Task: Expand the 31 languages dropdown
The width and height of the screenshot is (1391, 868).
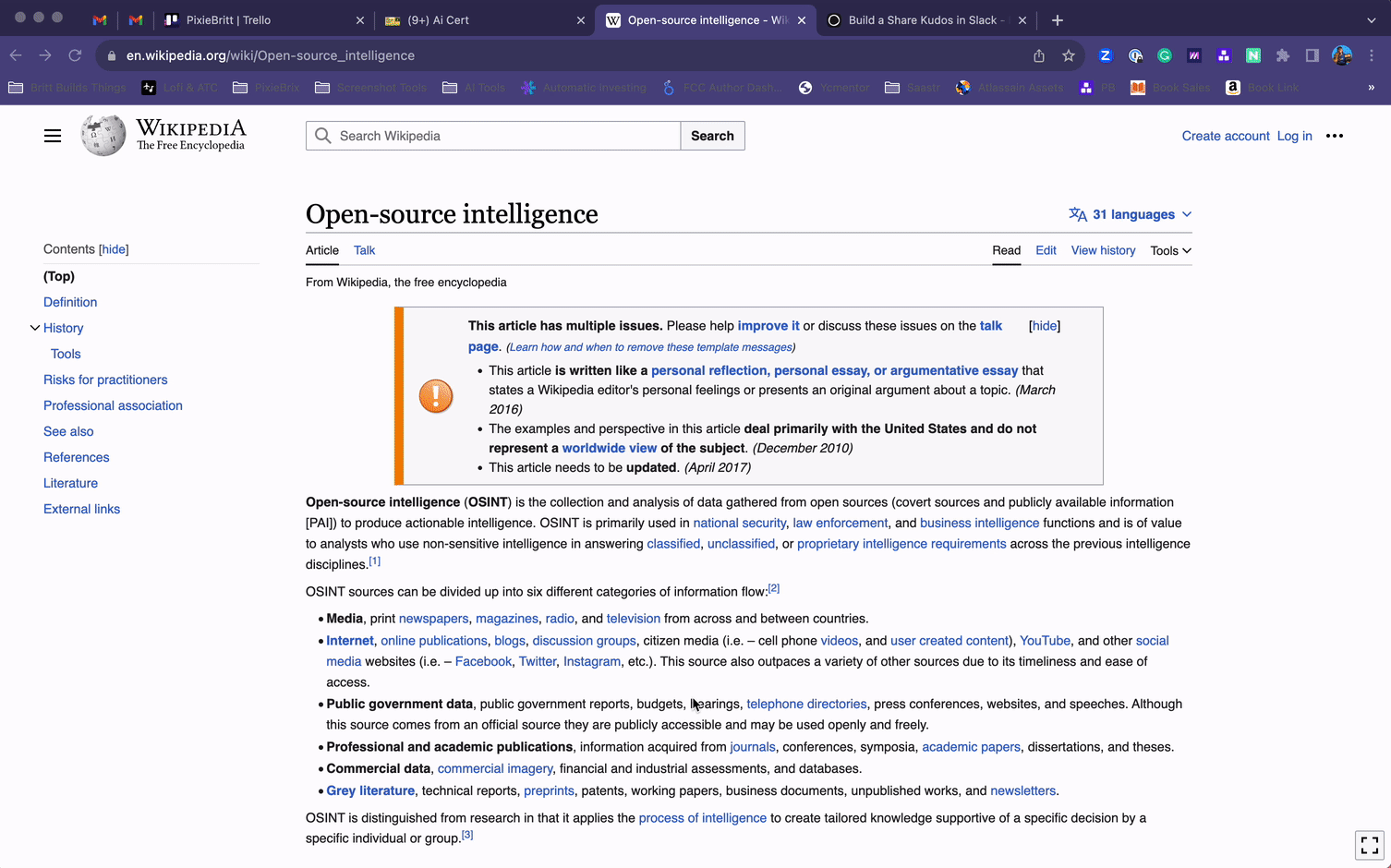Action: (1131, 214)
